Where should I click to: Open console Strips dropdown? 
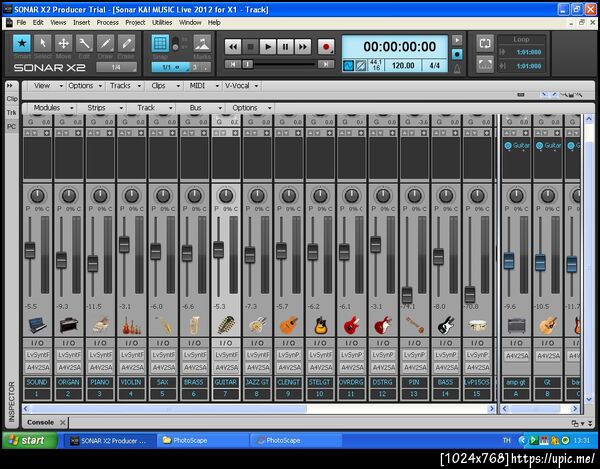pos(105,108)
